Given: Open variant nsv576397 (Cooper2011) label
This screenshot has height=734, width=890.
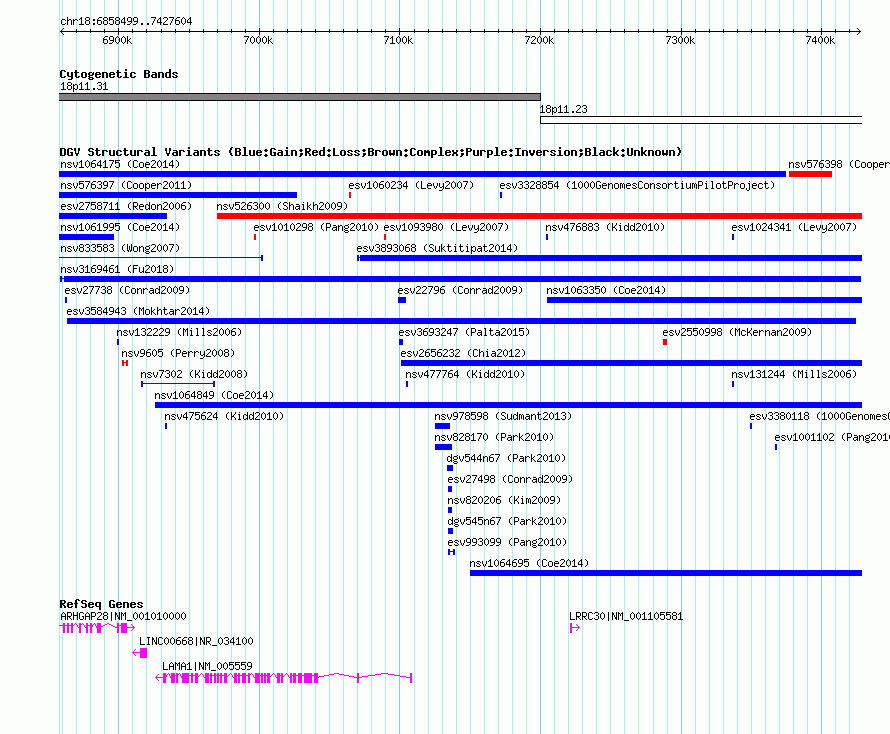Looking at the screenshot, I should click(x=126, y=185).
